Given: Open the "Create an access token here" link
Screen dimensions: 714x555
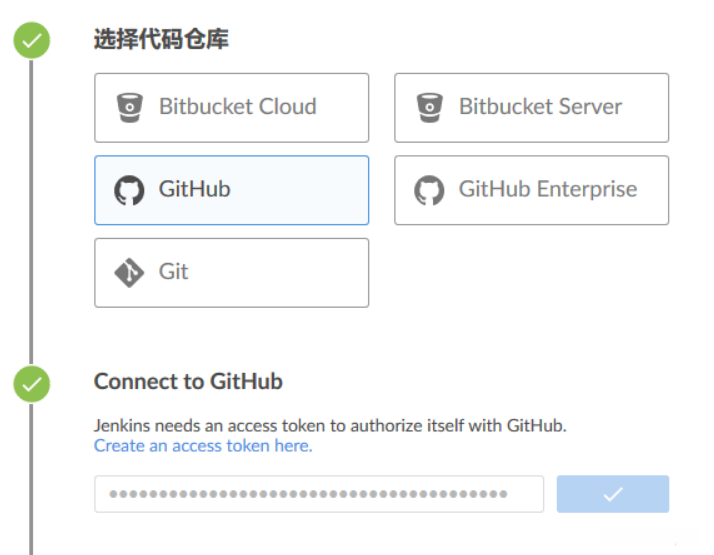Looking at the screenshot, I should [x=203, y=446].
